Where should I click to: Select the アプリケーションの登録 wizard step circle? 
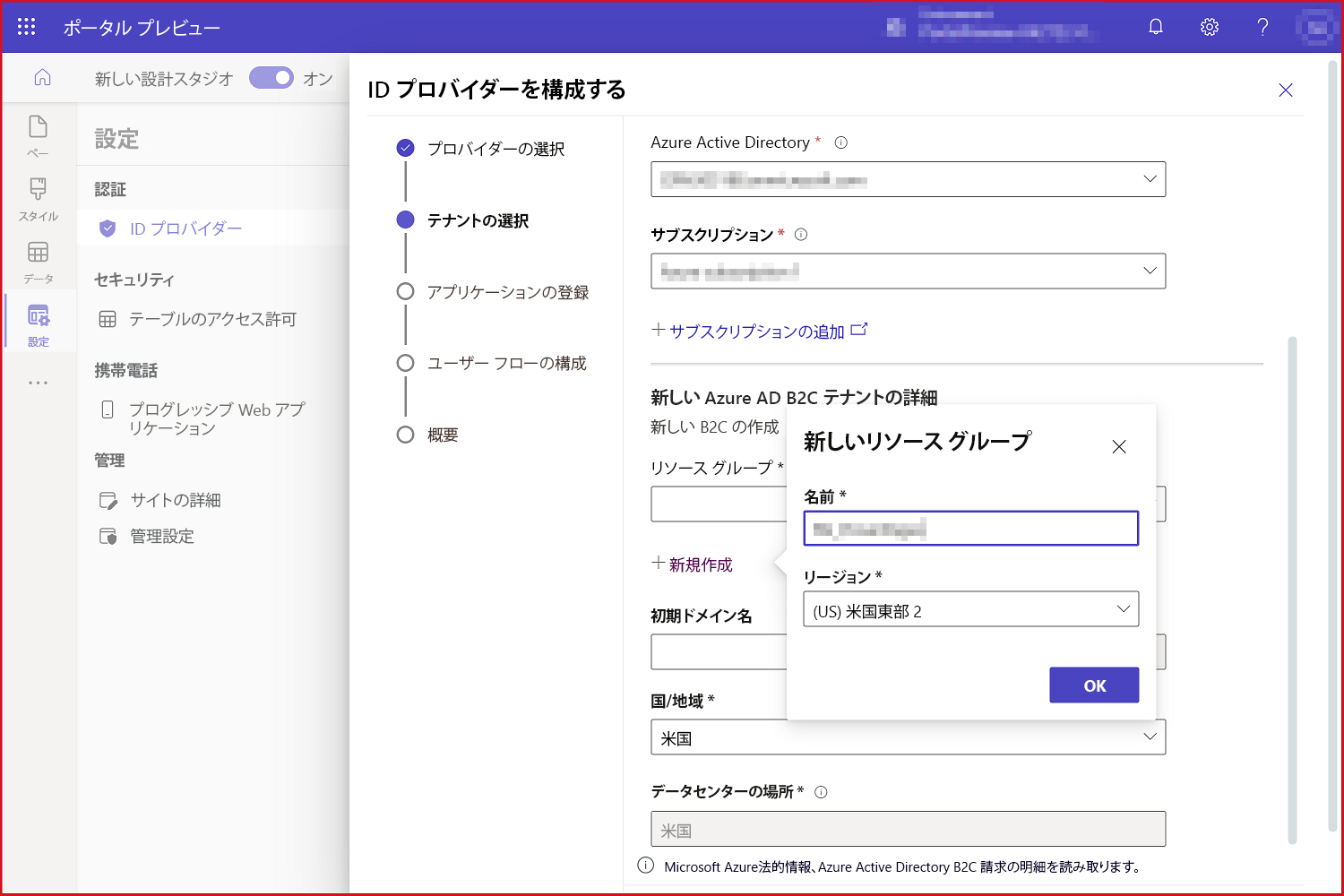[x=405, y=291]
